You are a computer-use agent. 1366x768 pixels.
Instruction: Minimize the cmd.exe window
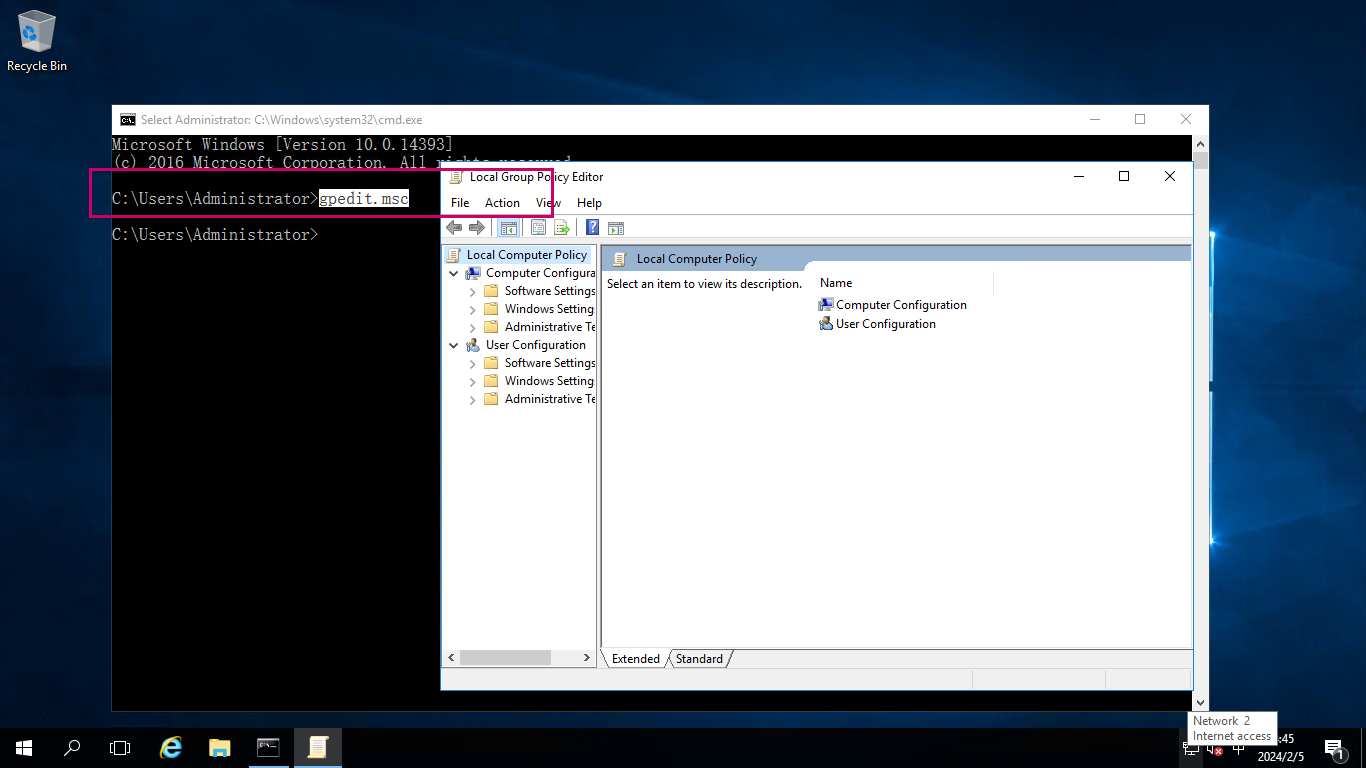pyautogui.click(x=1094, y=119)
